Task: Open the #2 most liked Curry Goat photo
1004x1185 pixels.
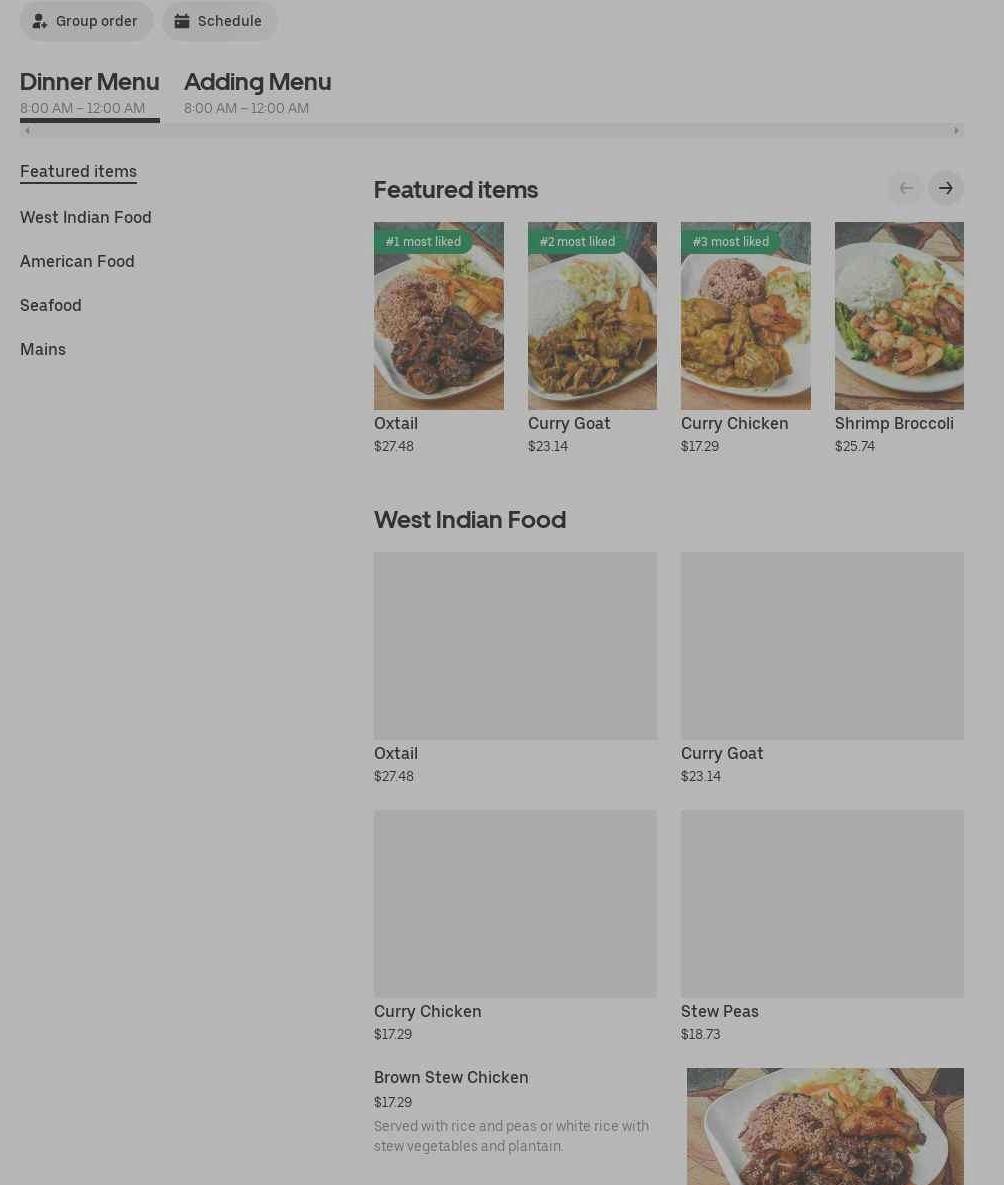Action: tap(592, 316)
